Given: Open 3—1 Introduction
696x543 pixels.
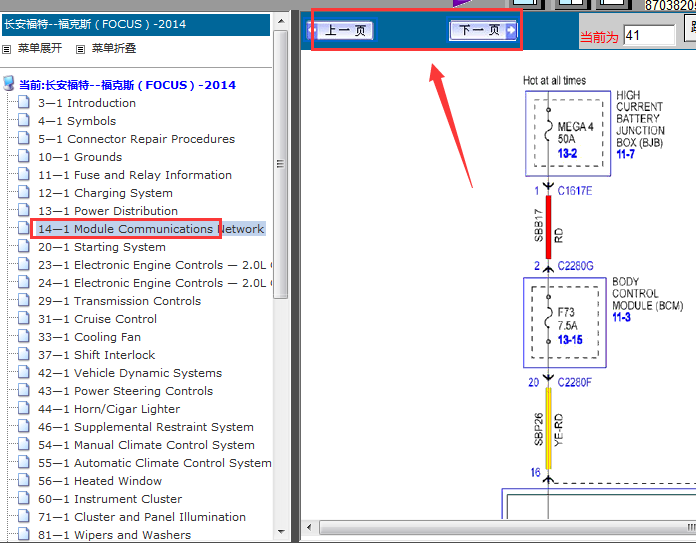Looking at the screenshot, I should pos(87,103).
